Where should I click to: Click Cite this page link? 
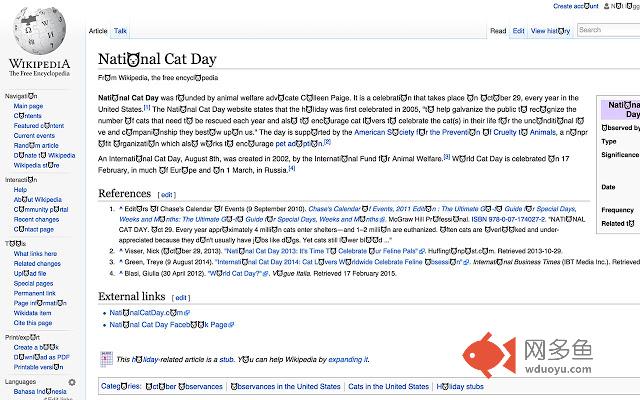[x=33, y=323]
